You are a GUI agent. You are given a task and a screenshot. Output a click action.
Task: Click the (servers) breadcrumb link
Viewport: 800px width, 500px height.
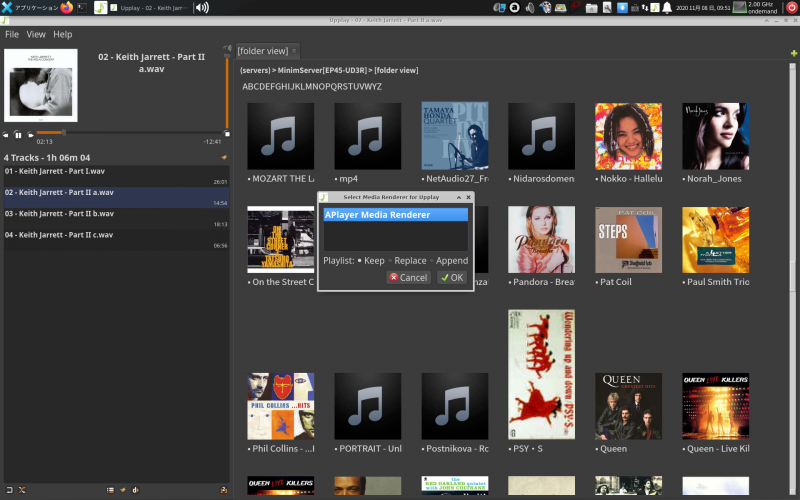click(255, 70)
